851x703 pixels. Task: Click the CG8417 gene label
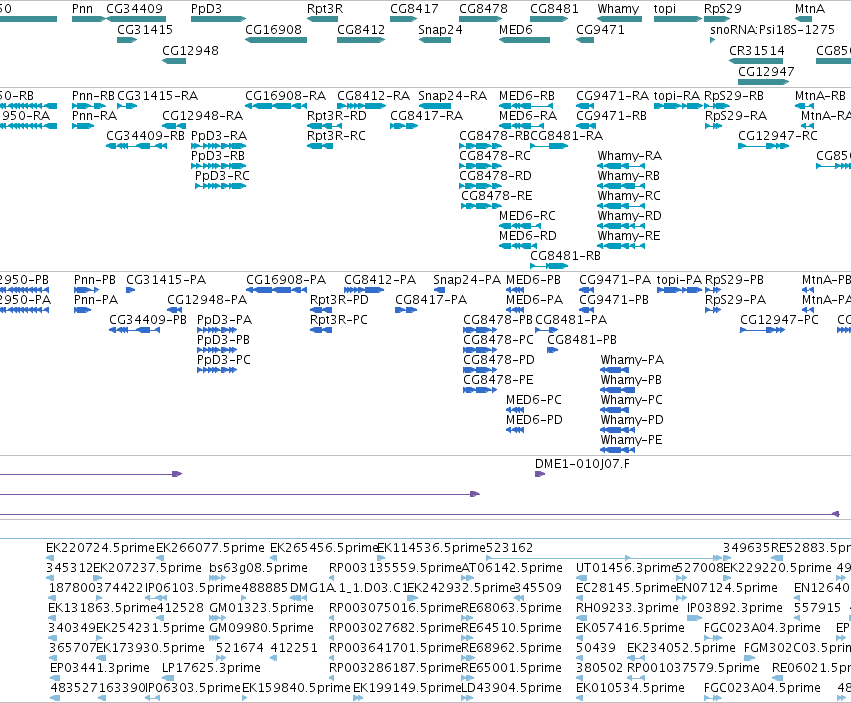(414, 9)
